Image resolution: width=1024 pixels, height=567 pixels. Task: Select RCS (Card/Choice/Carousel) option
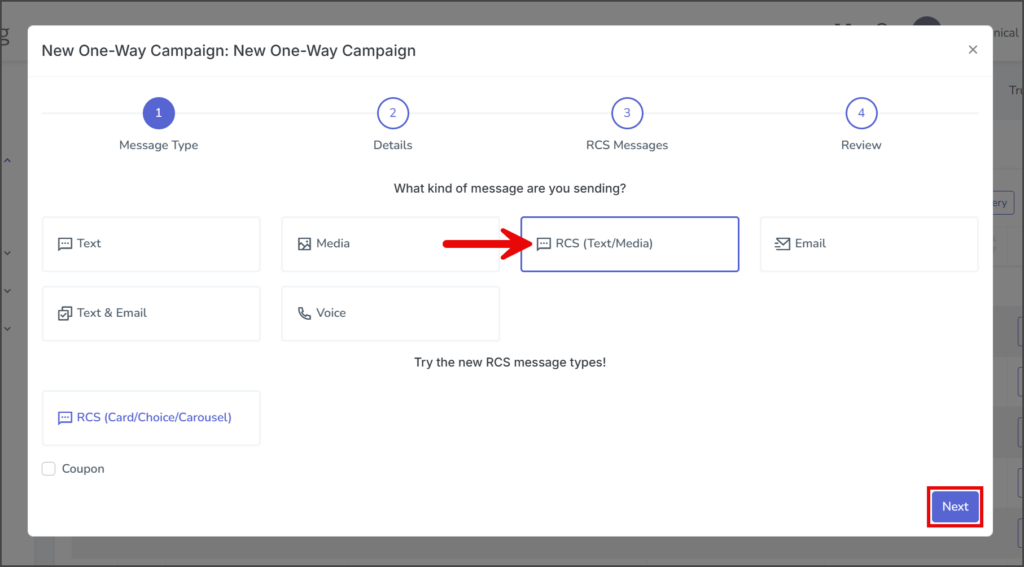coord(151,418)
